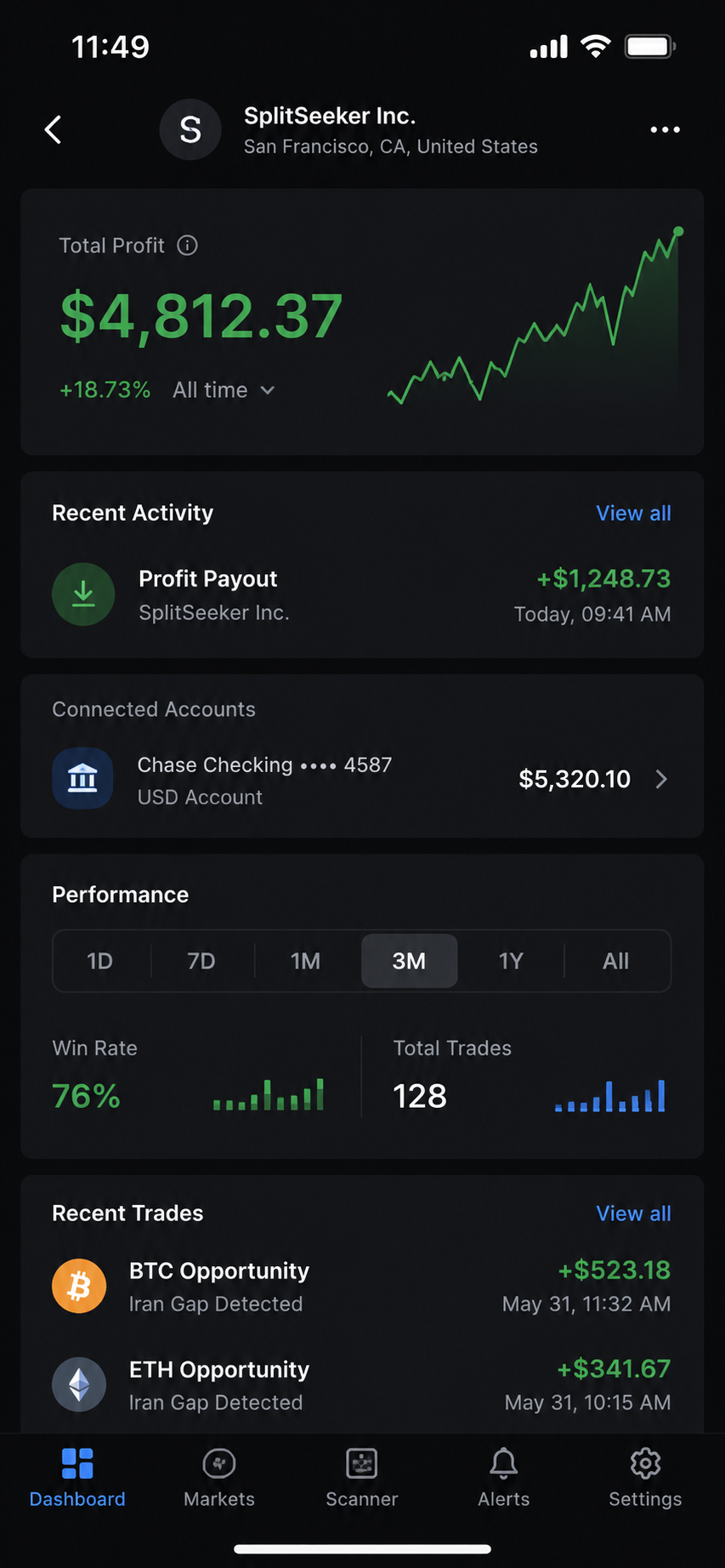Select the 7D performance range
The height and width of the screenshot is (1568, 725).
point(201,961)
